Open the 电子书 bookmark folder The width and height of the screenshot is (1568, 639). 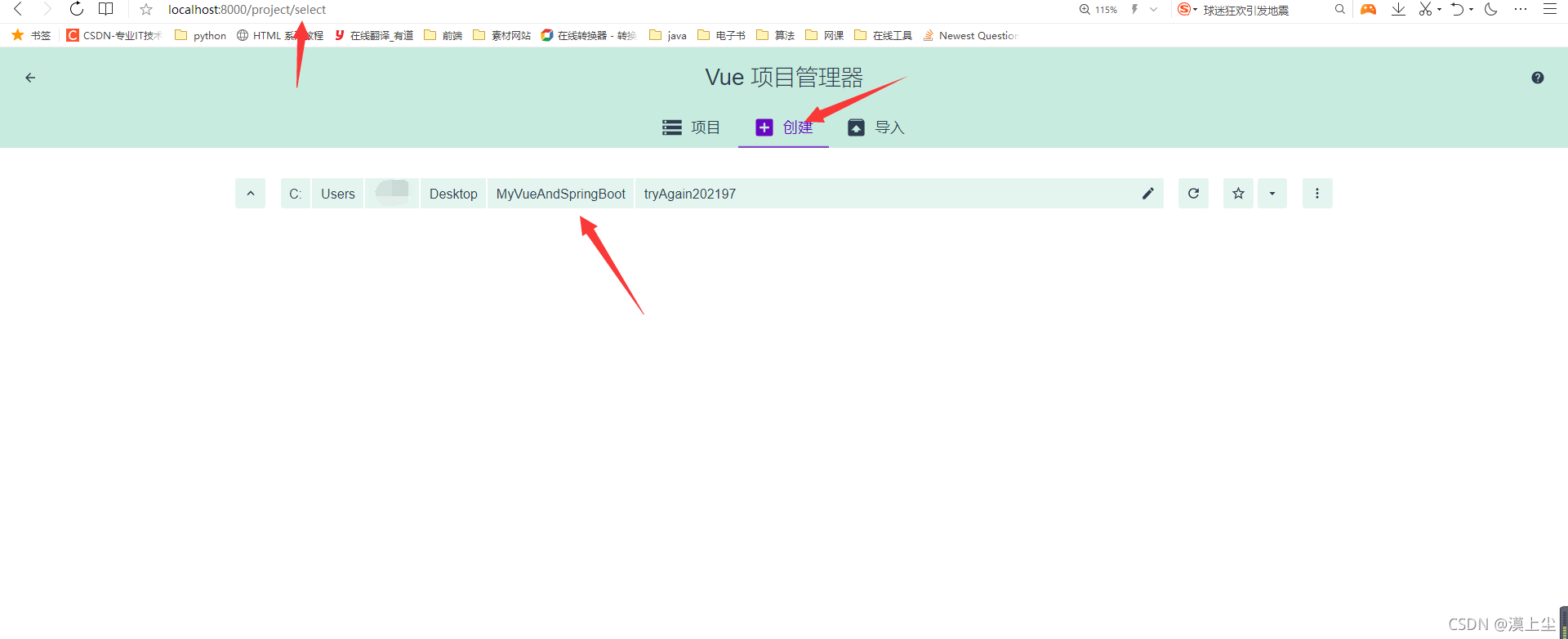721,35
